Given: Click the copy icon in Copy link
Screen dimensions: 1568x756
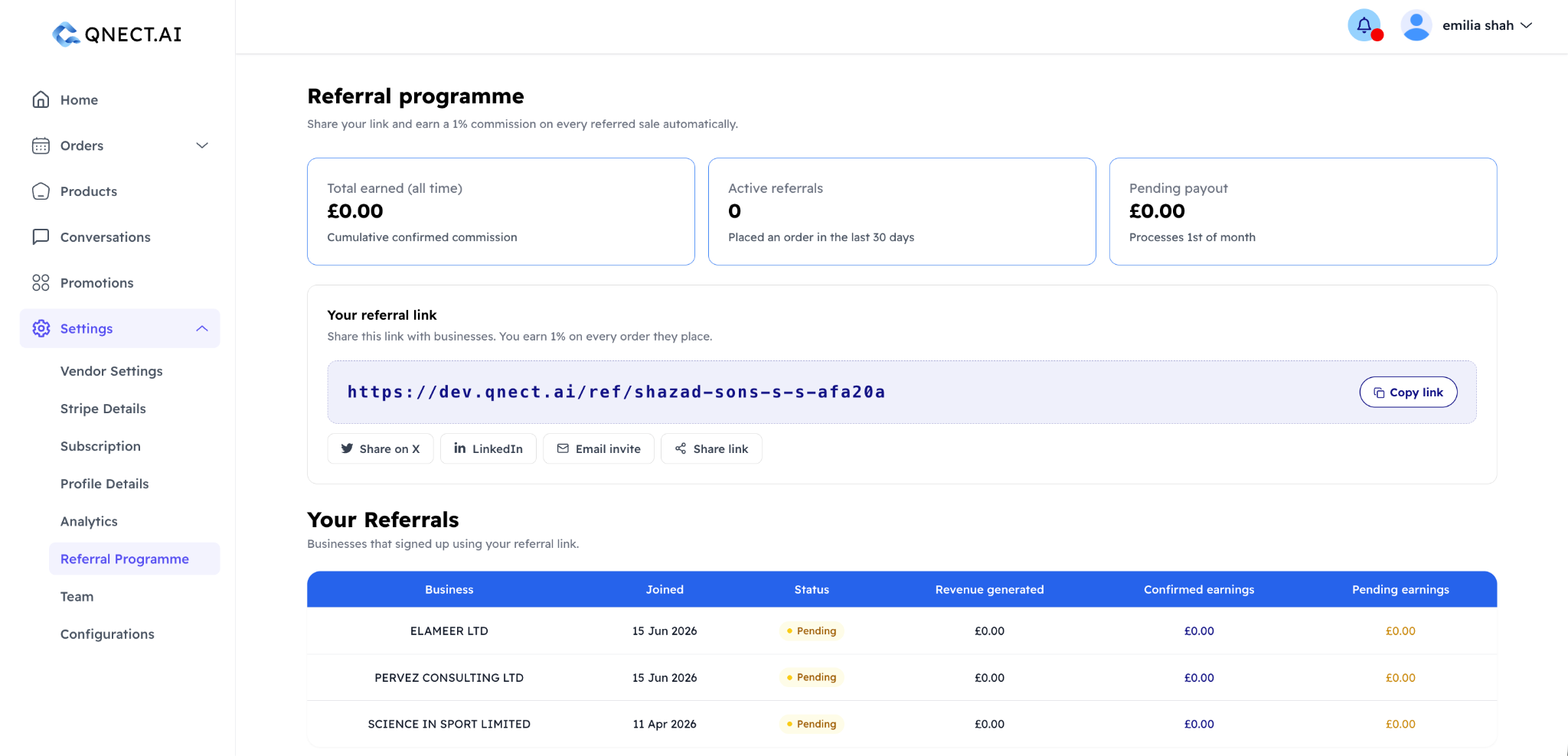Looking at the screenshot, I should coord(1379,393).
